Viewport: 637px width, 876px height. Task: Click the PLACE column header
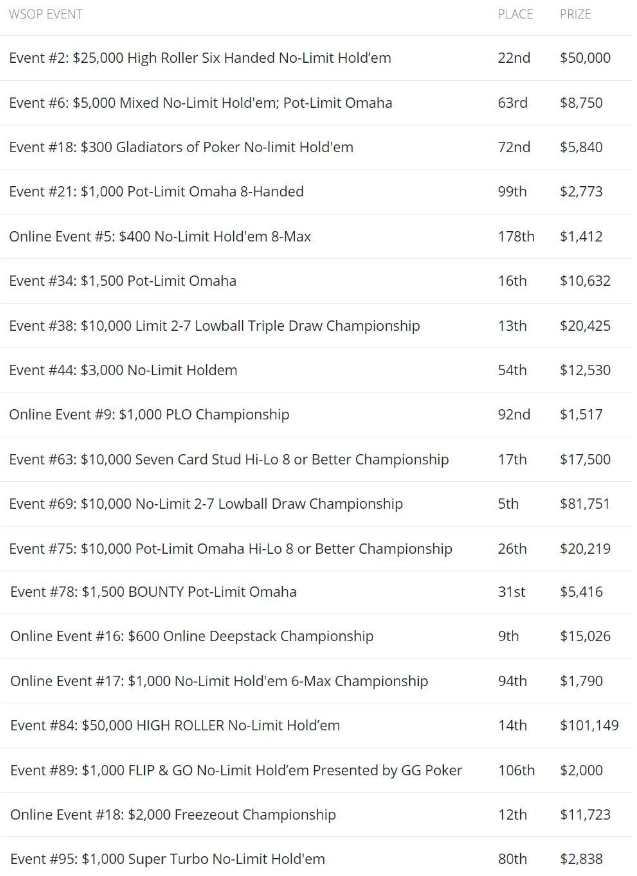point(515,14)
